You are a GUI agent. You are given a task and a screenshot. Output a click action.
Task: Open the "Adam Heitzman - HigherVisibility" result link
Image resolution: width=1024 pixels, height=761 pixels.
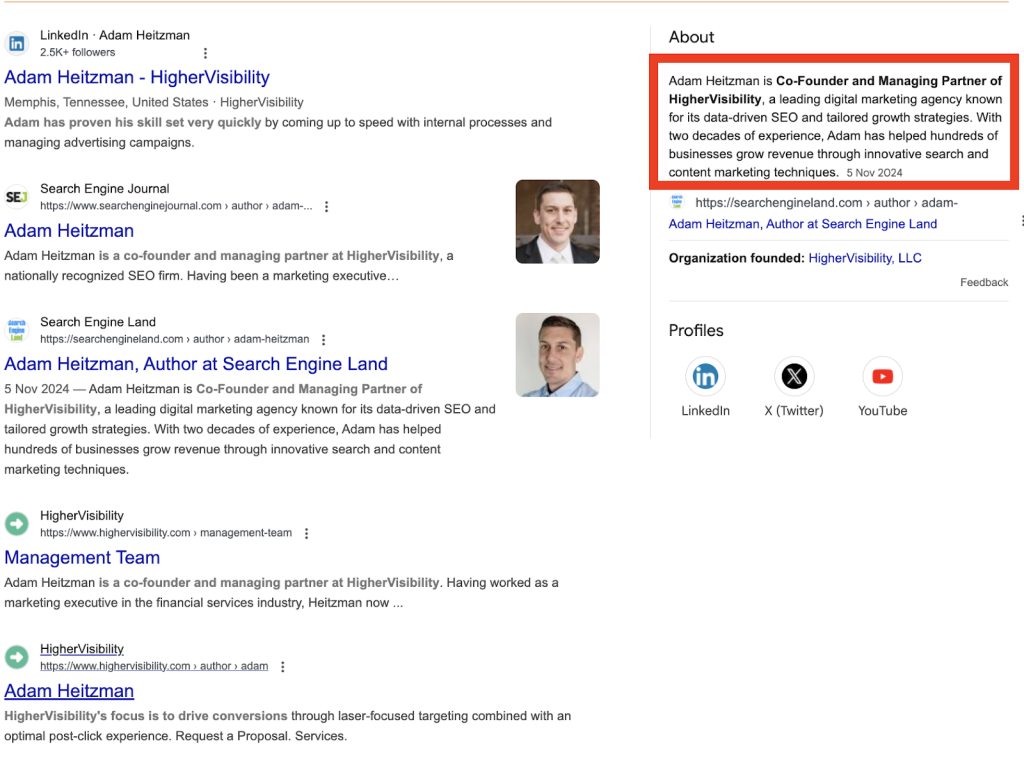[x=137, y=77]
